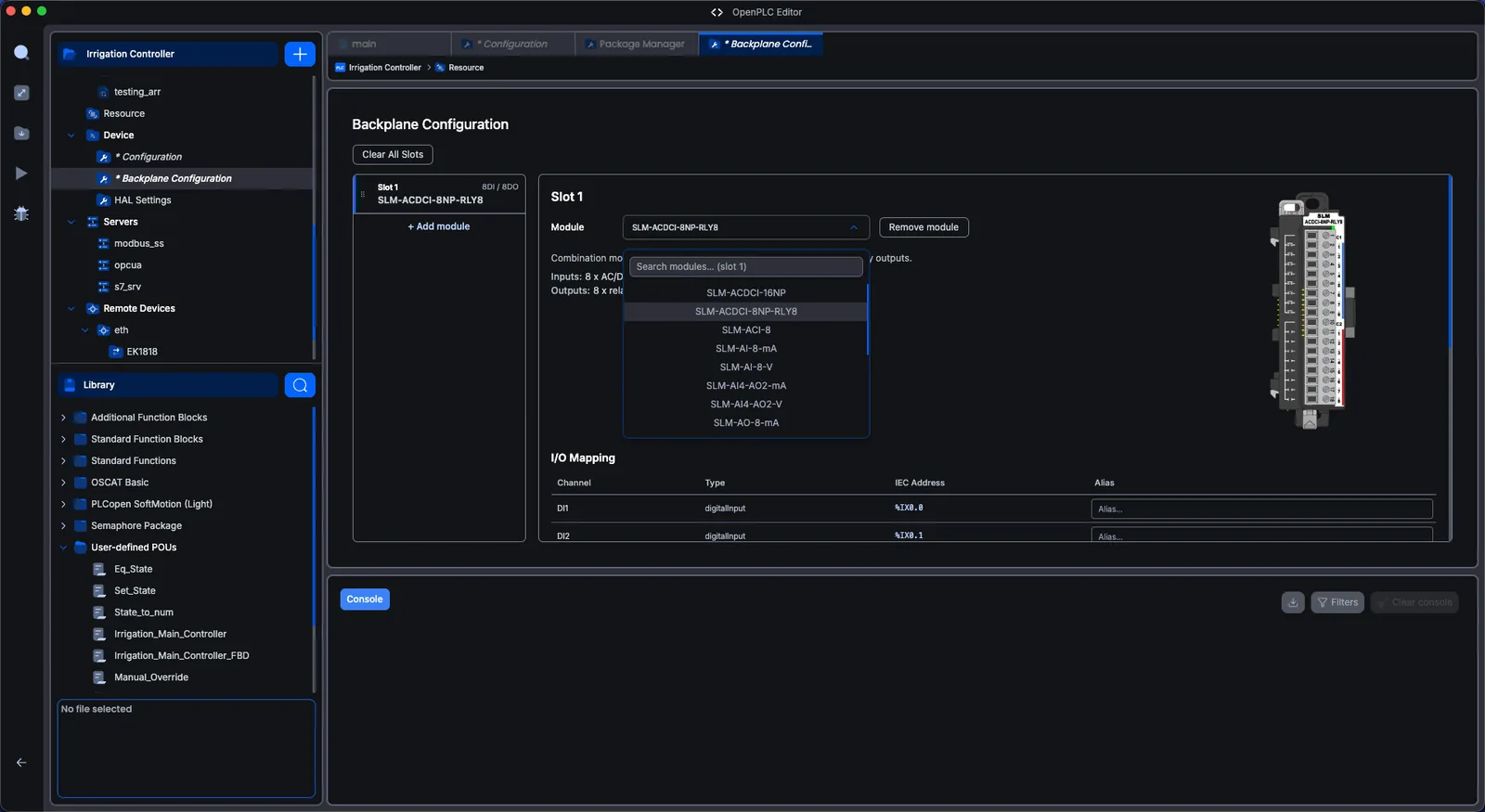Switch to the main tab
Image resolution: width=1485 pixels, height=812 pixels.
coord(390,44)
